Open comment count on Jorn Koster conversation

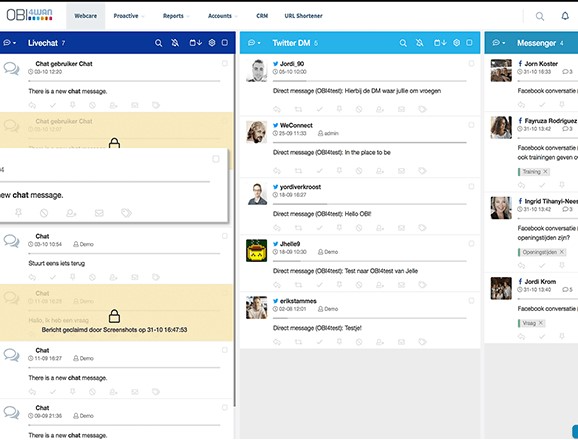tap(567, 71)
